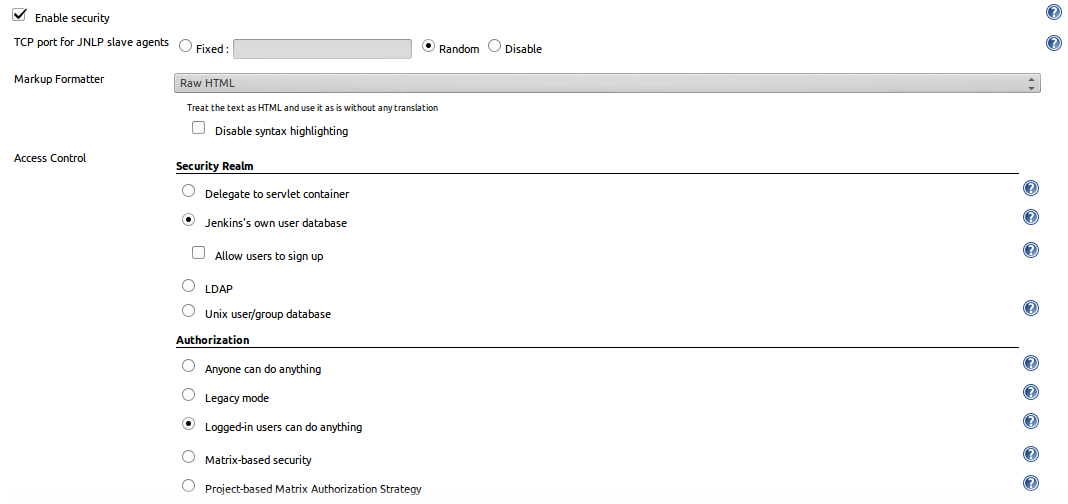Open help for TCP port JNLP agents
This screenshot has height=504, width=1068.
(1054, 43)
